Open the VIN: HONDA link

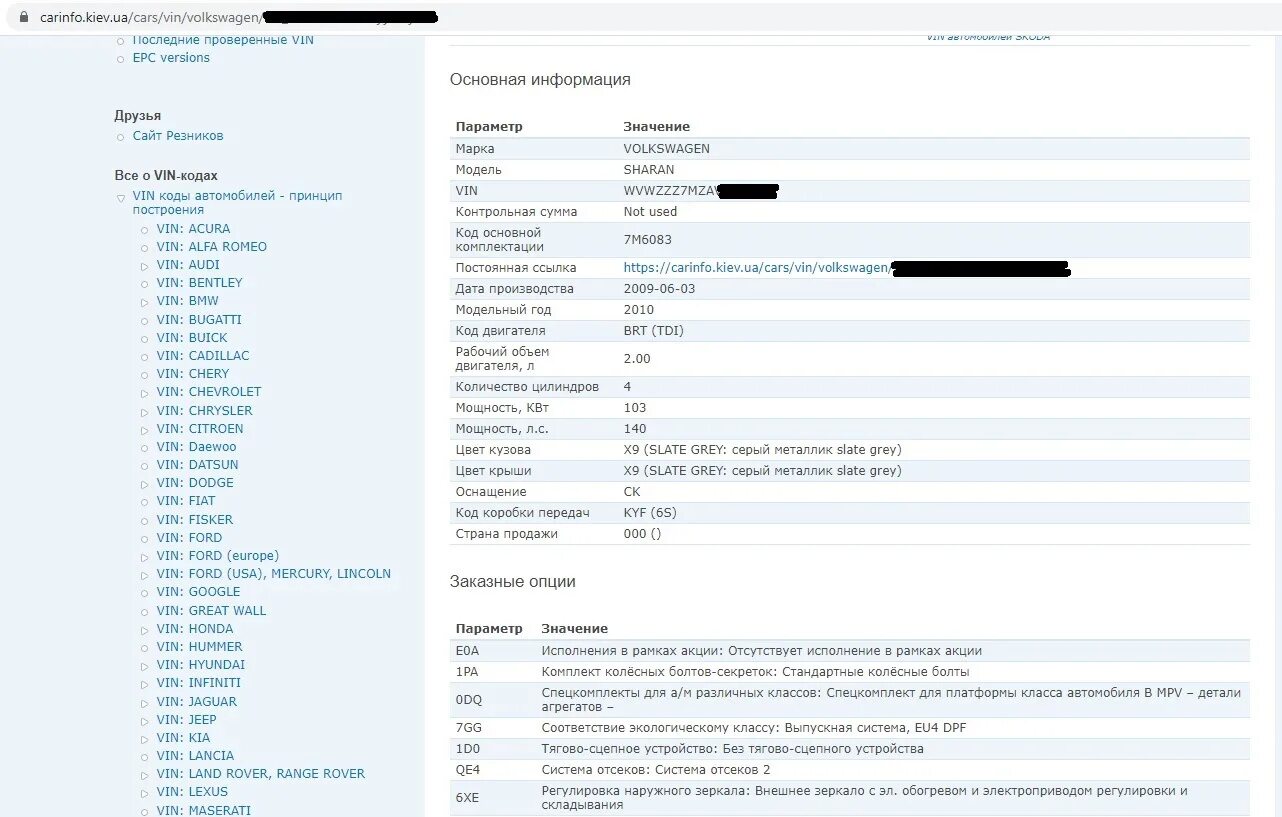coord(195,629)
